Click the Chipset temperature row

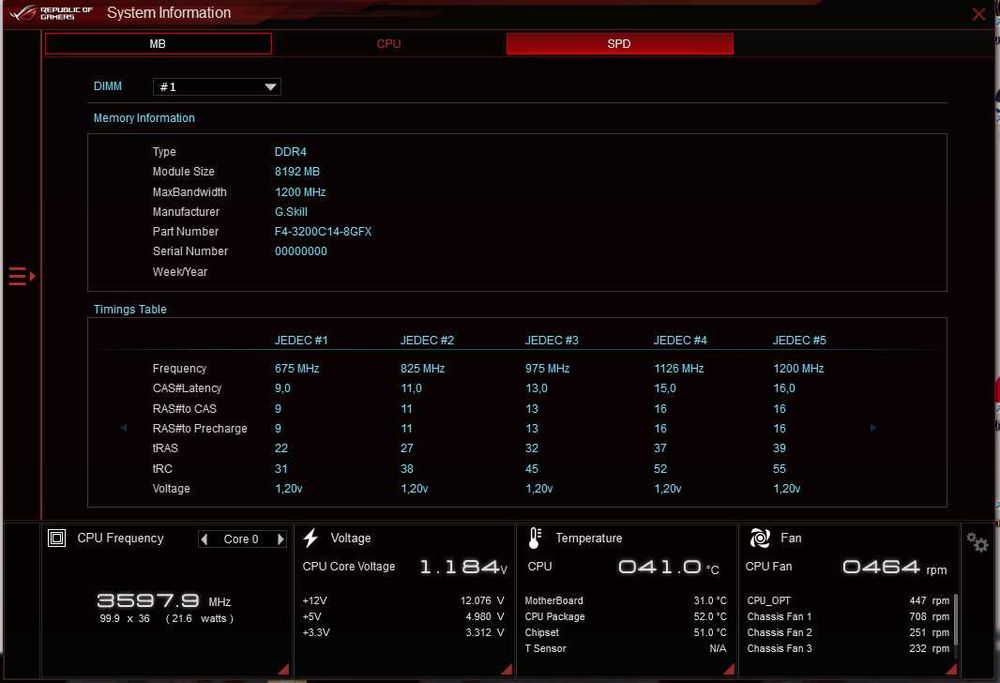click(x=626, y=633)
